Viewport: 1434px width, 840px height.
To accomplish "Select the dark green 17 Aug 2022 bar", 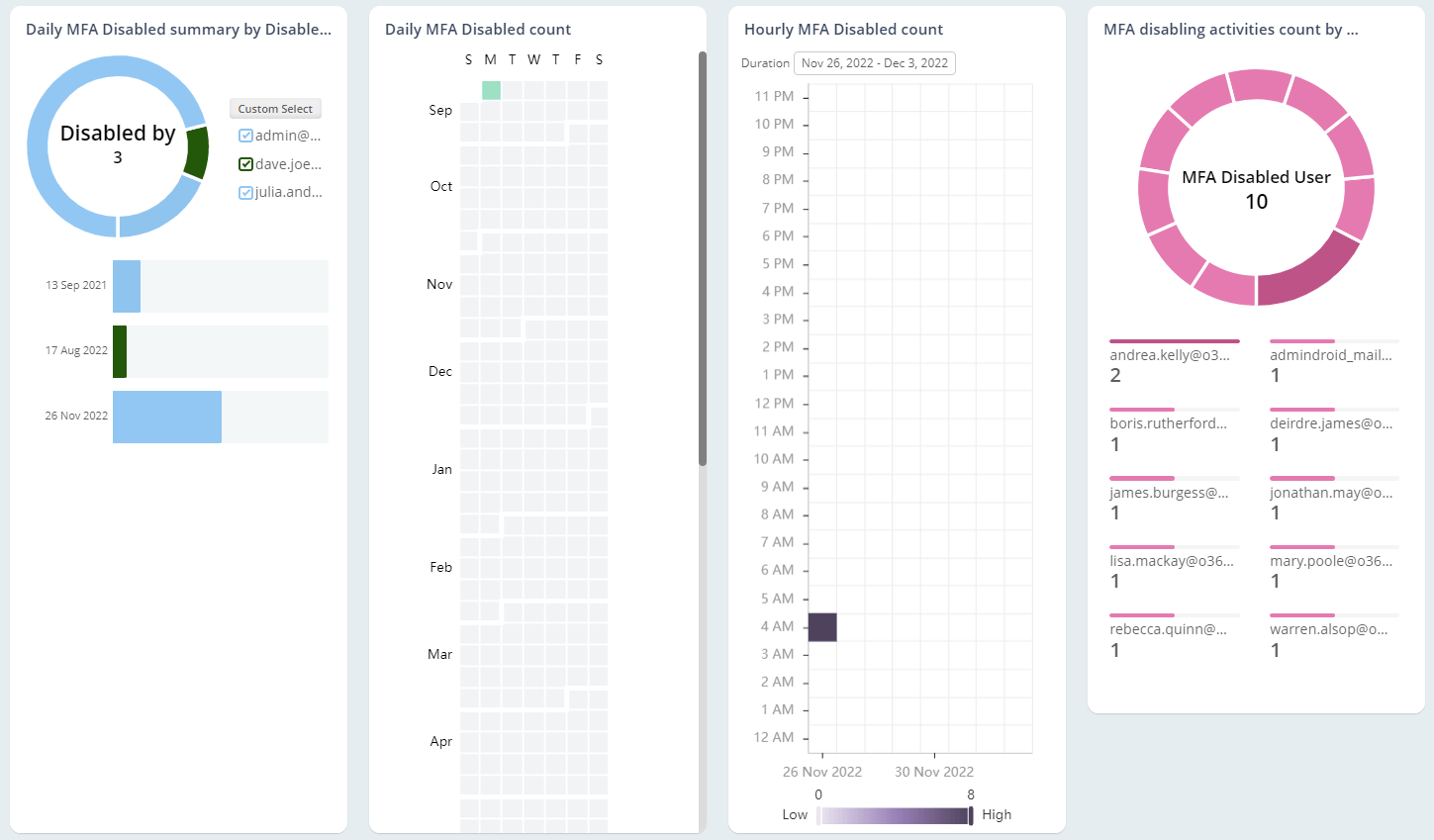I will [x=120, y=351].
